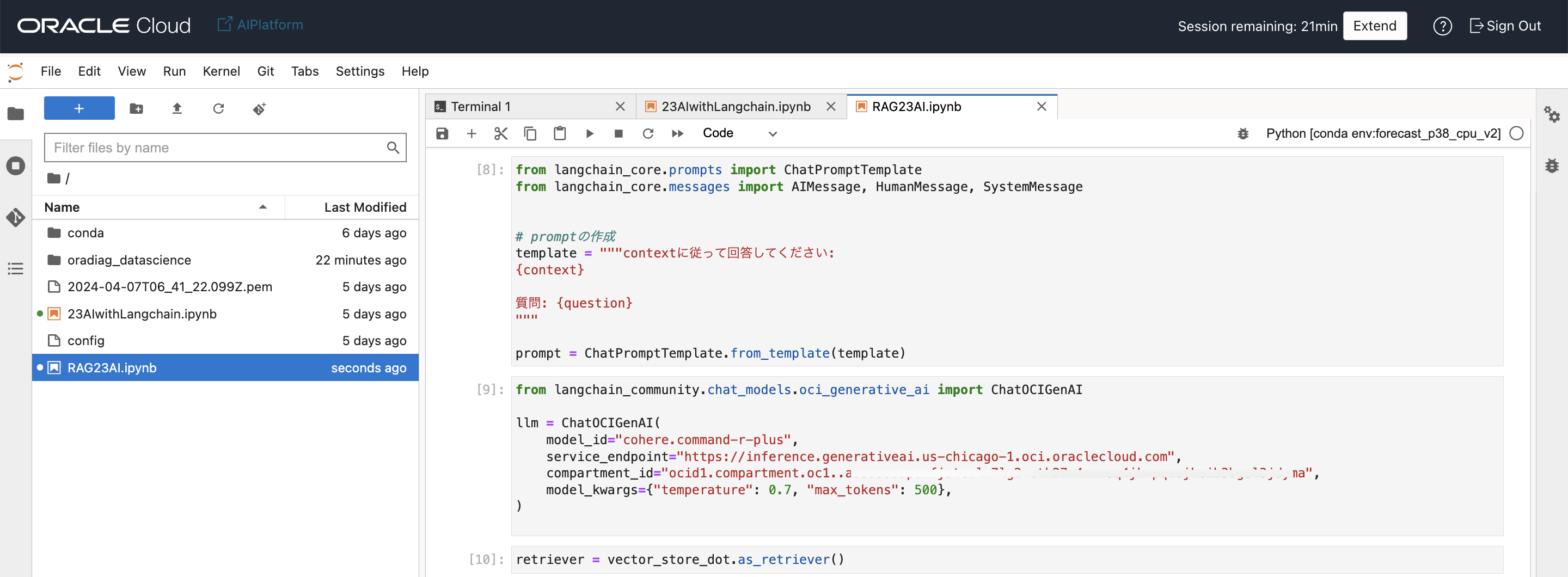Focus the Filter files by name field
Image resolution: width=1568 pixels, height=577 pixels.
[x=225, y=148]
